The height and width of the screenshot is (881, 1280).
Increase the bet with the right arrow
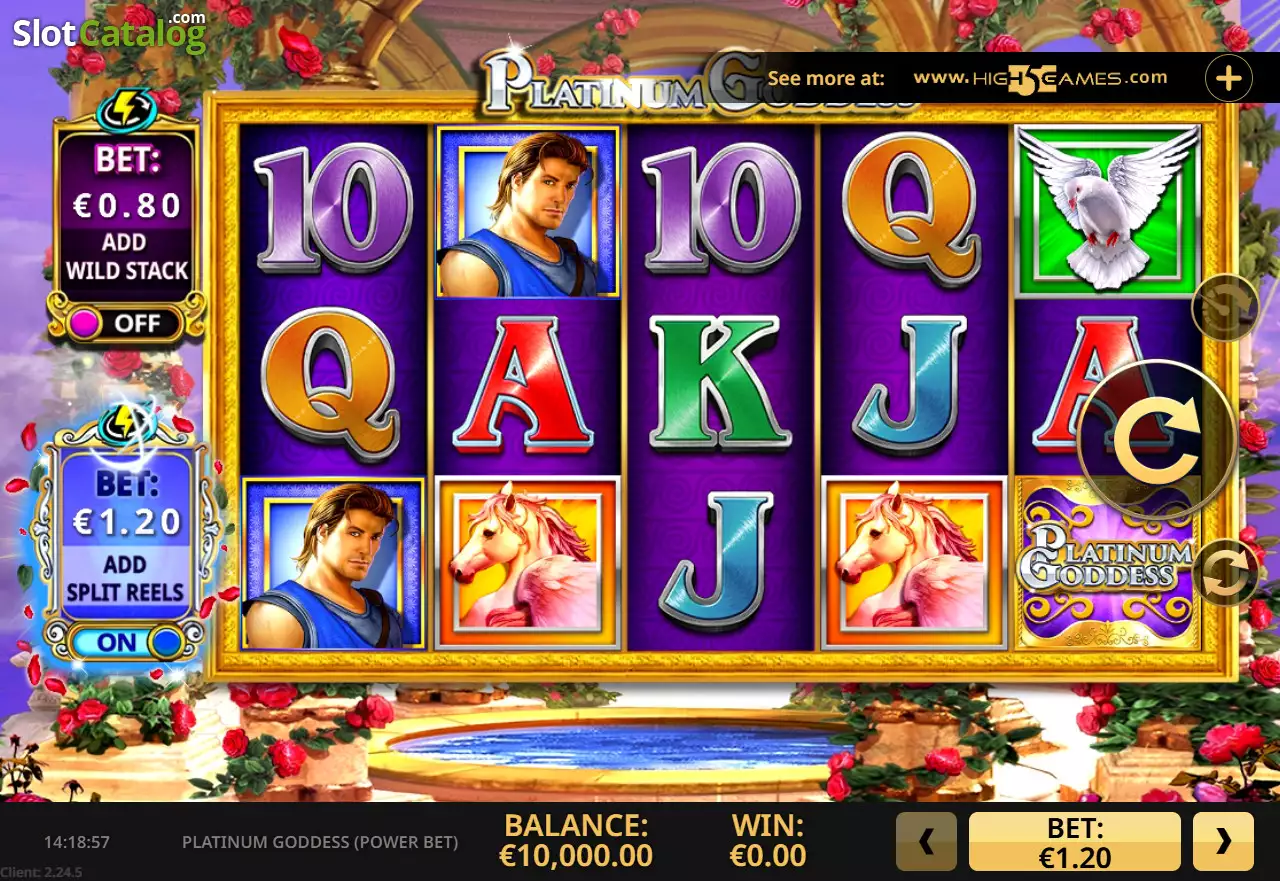click(1223, 842)
